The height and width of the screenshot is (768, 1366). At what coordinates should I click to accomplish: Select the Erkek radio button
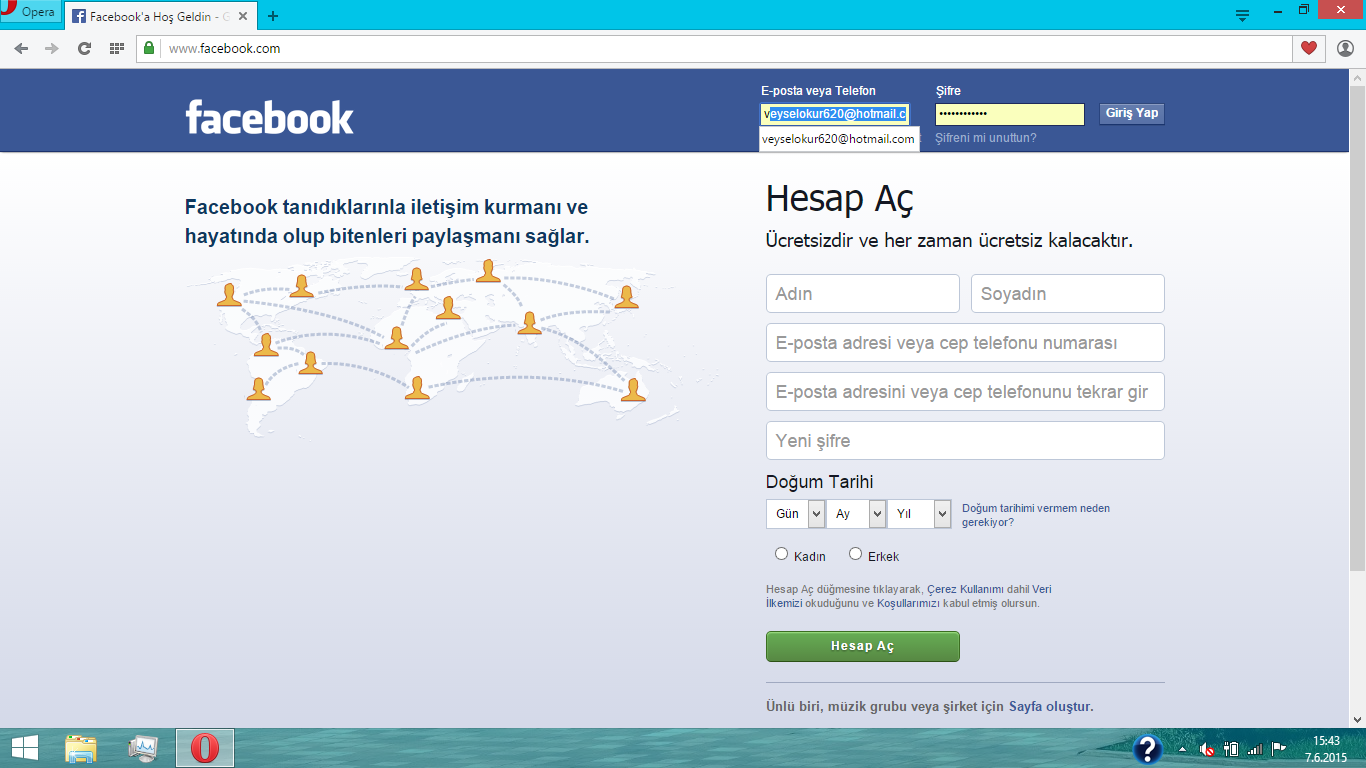pyautogui.click(x=855, y=554)
